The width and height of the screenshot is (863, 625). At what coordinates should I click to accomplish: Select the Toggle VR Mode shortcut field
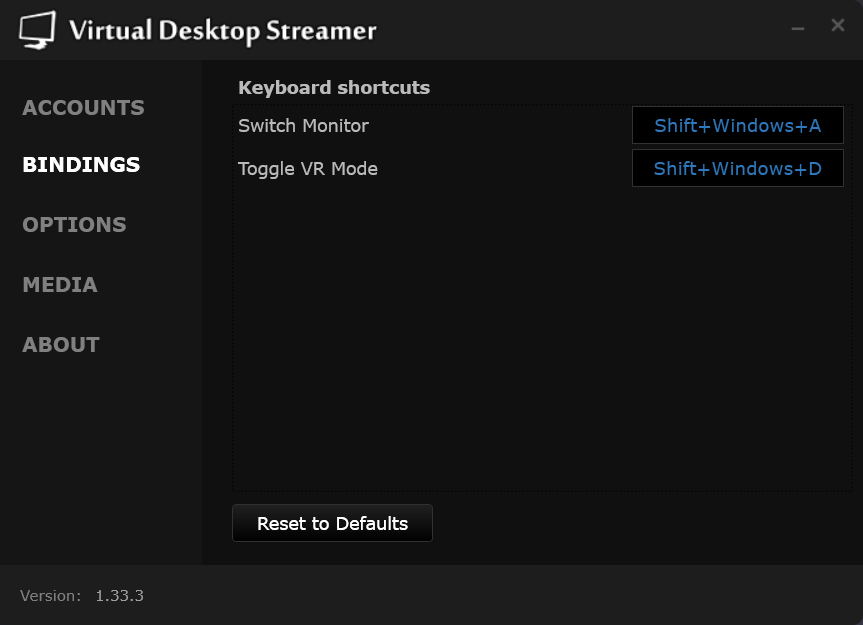point(737,168)
